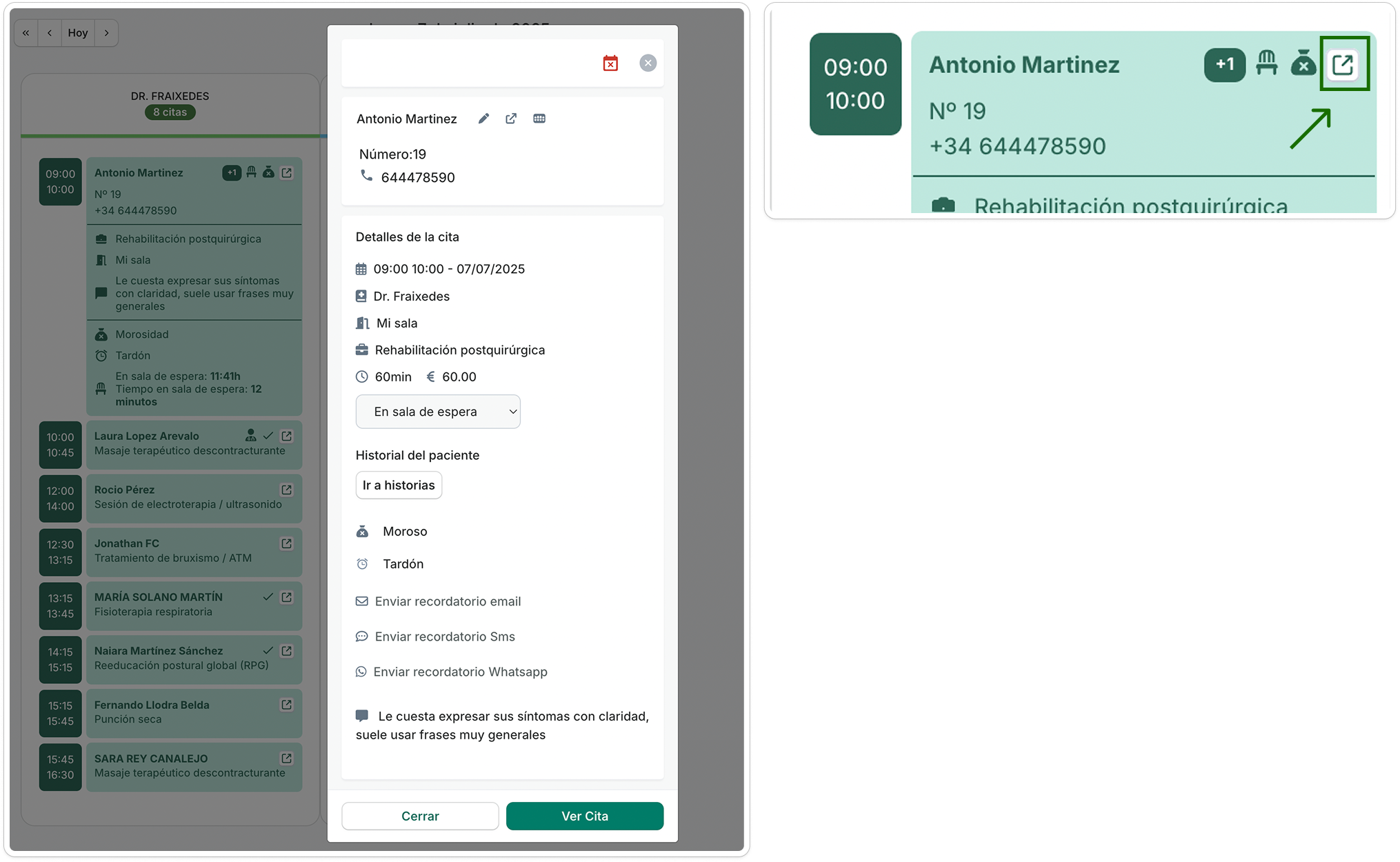Click 'Enviar recordatorio Sms' option
The width and height of the screenshot is (1400, 862).
click(444, 637)
